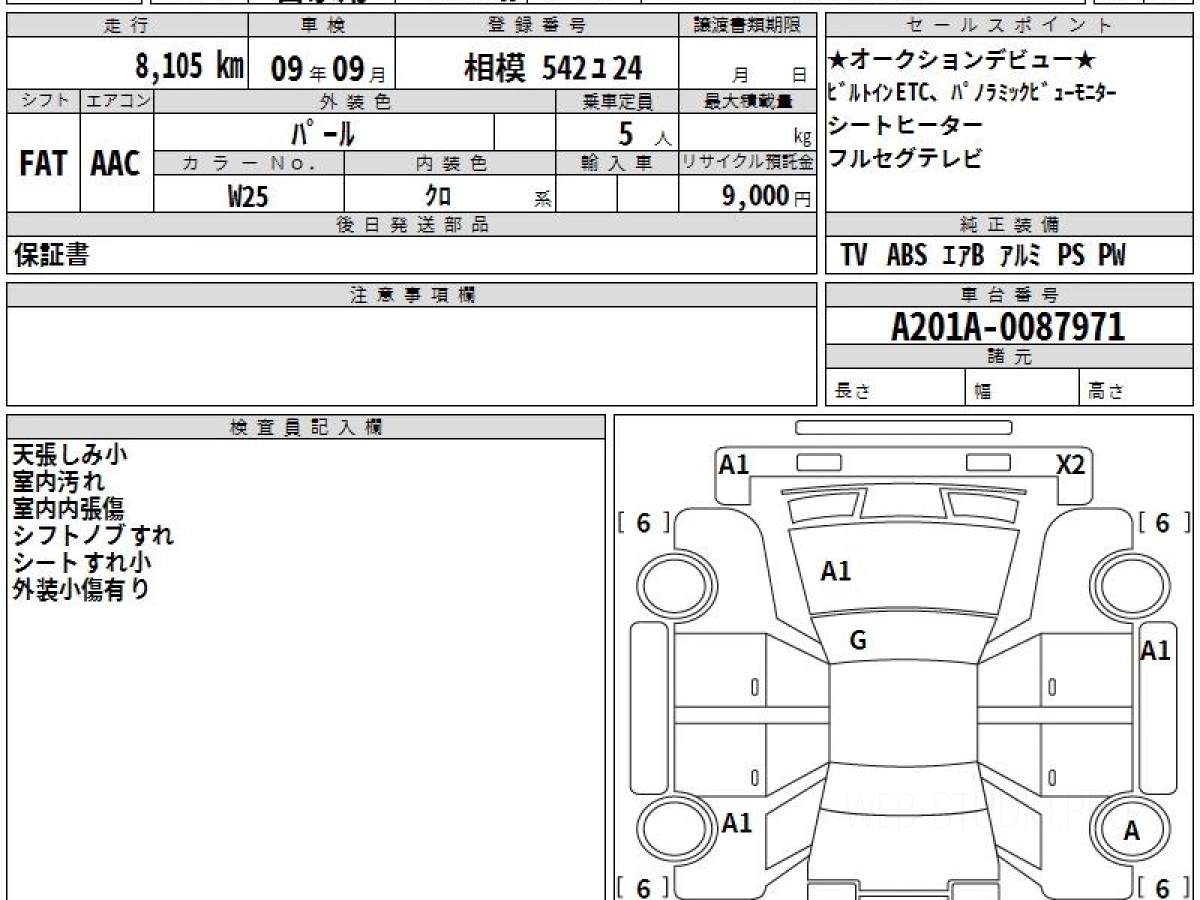Viewport: 1200px width, 900px height.
Task: Click the "純正装備" header
Action: tap(1010, 225)
